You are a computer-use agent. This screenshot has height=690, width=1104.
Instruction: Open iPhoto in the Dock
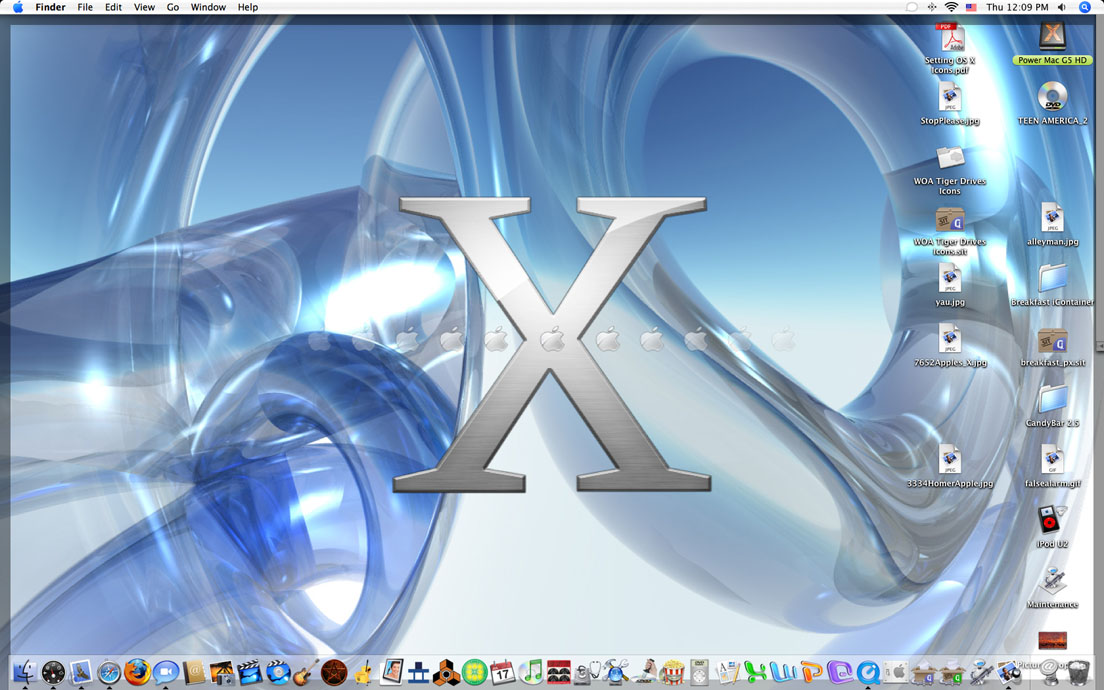[x=222, y=672]
